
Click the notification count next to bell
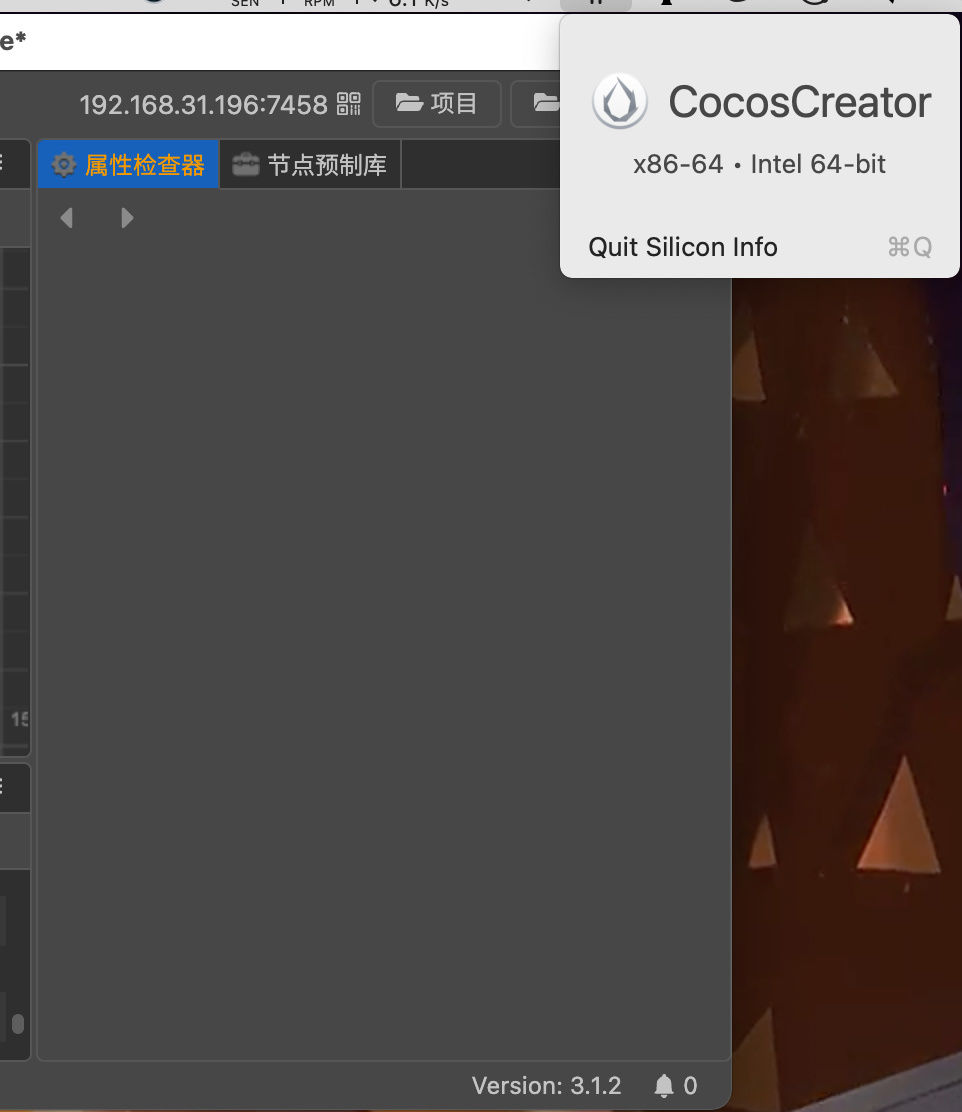click(x=690, y=1086)
